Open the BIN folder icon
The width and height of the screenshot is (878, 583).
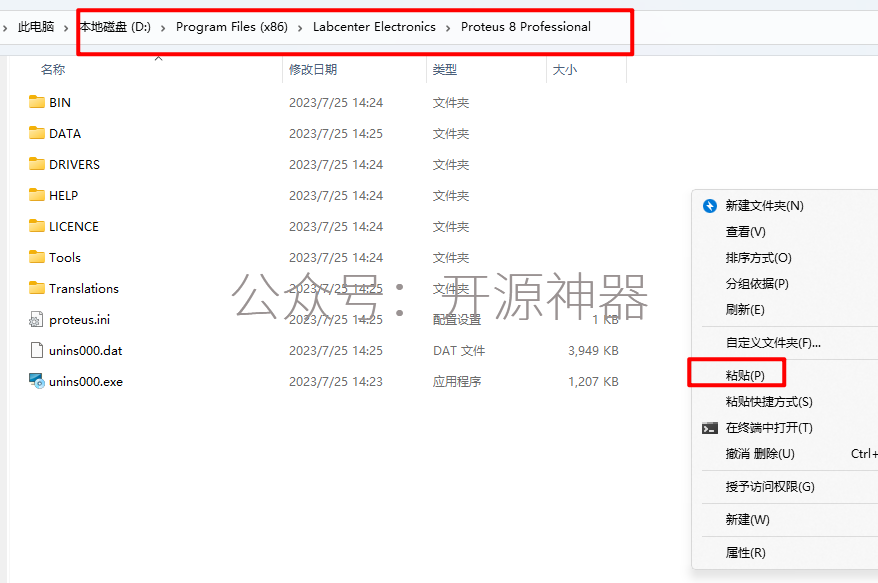pos(37,102)
